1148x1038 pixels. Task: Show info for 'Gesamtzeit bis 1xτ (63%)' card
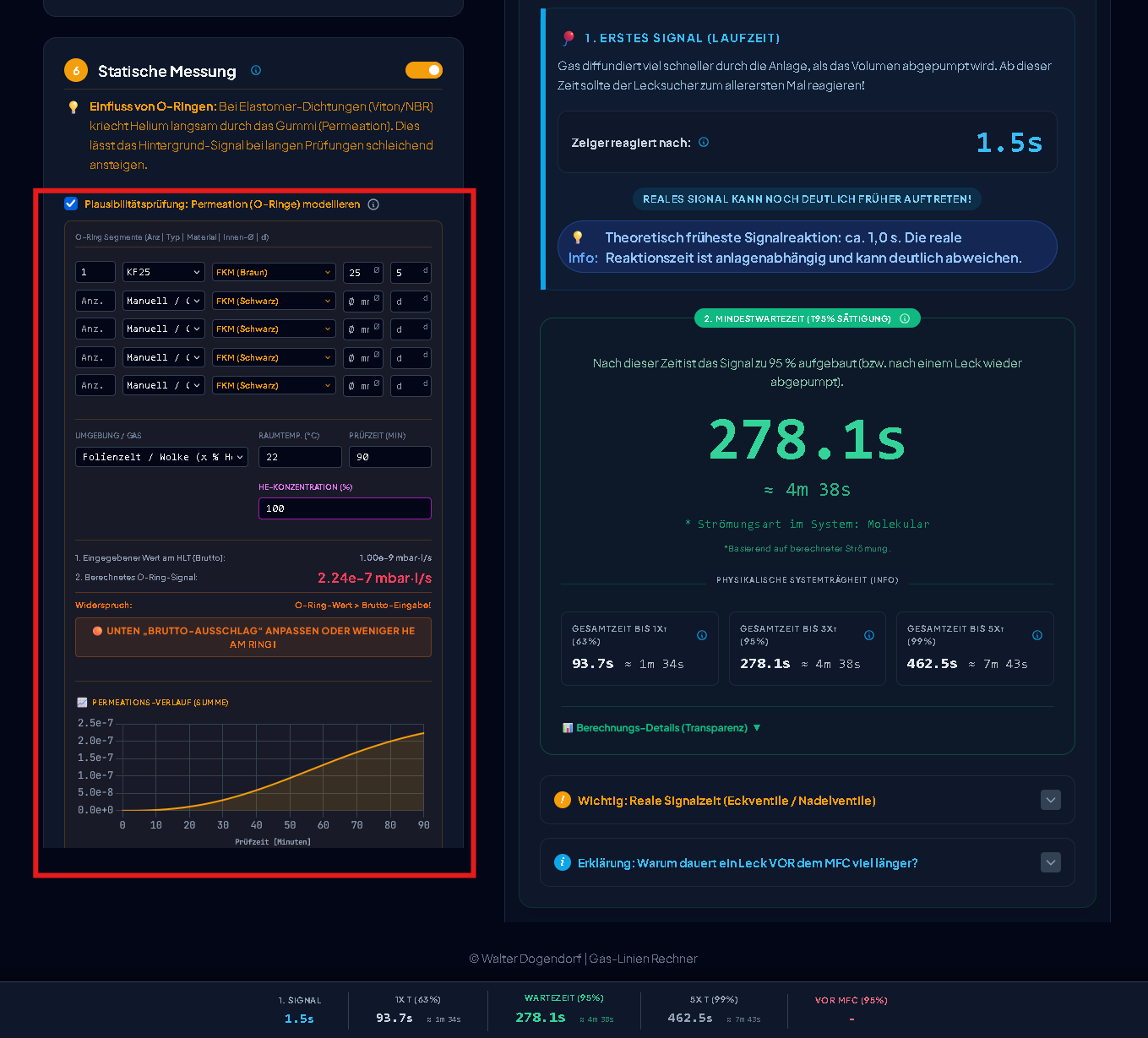(x=702, y=635)
